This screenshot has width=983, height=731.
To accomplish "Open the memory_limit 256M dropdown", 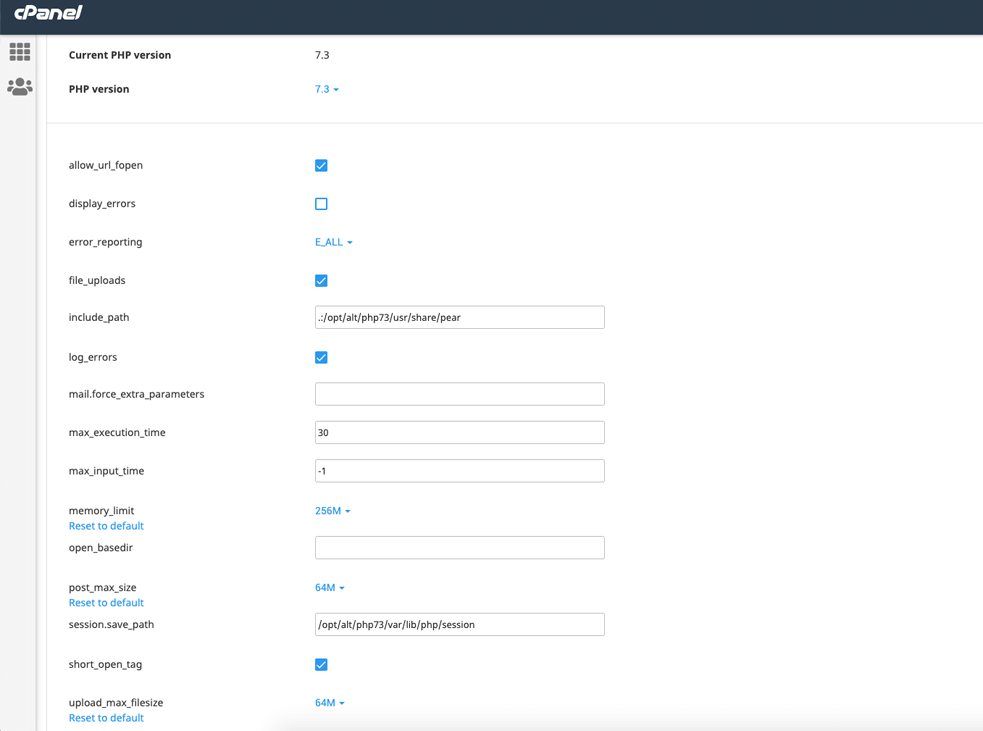I will 330,510.
